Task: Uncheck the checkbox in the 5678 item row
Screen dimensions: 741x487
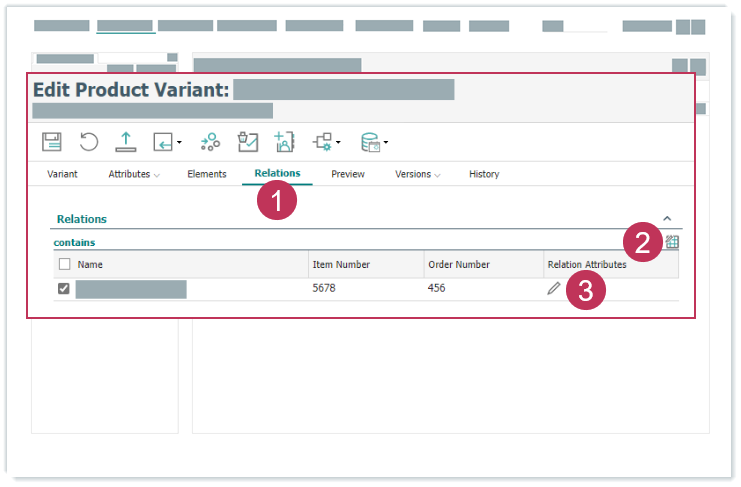Action: tap(65, 289)
